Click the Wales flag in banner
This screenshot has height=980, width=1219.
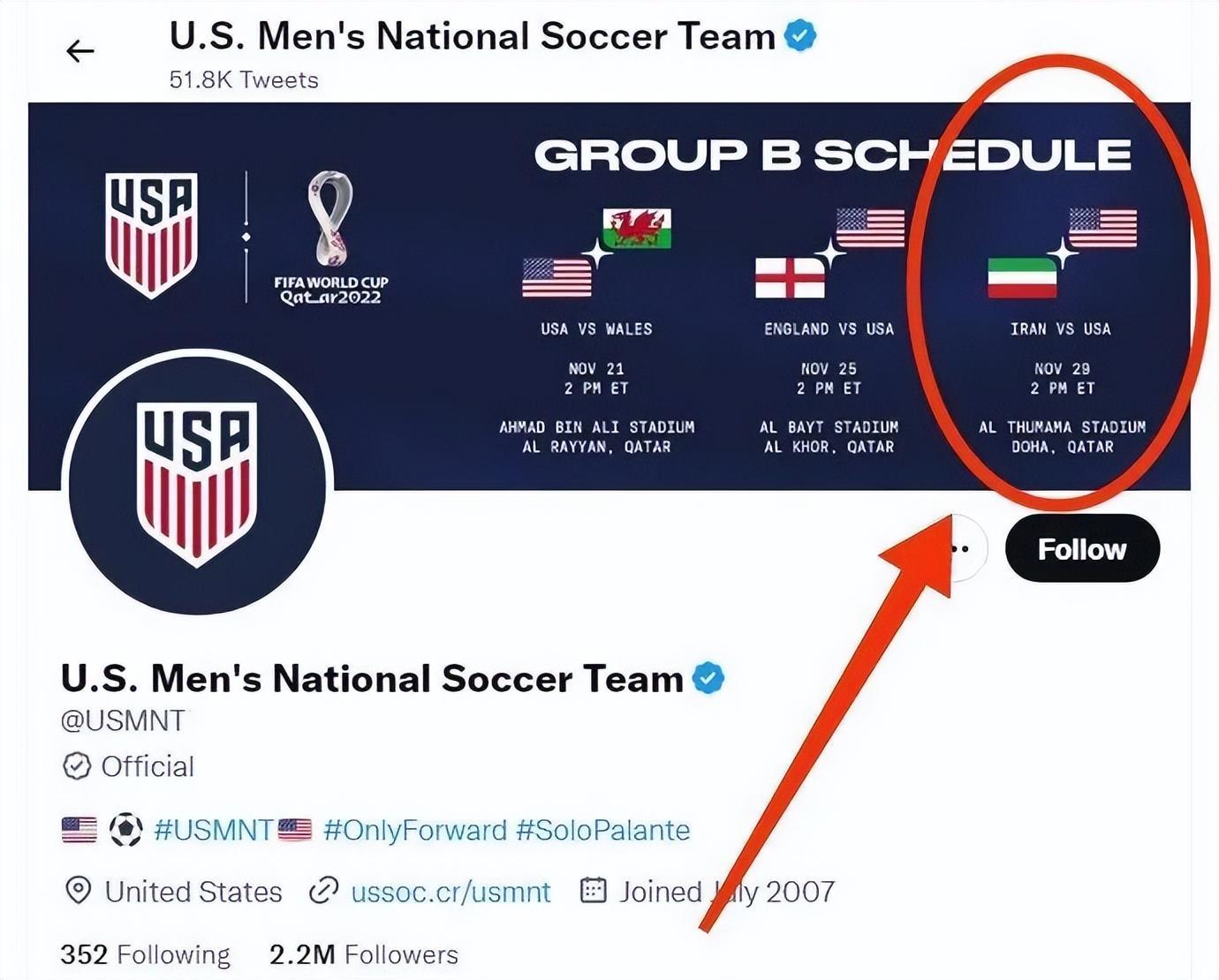click(x=637, y=228)
